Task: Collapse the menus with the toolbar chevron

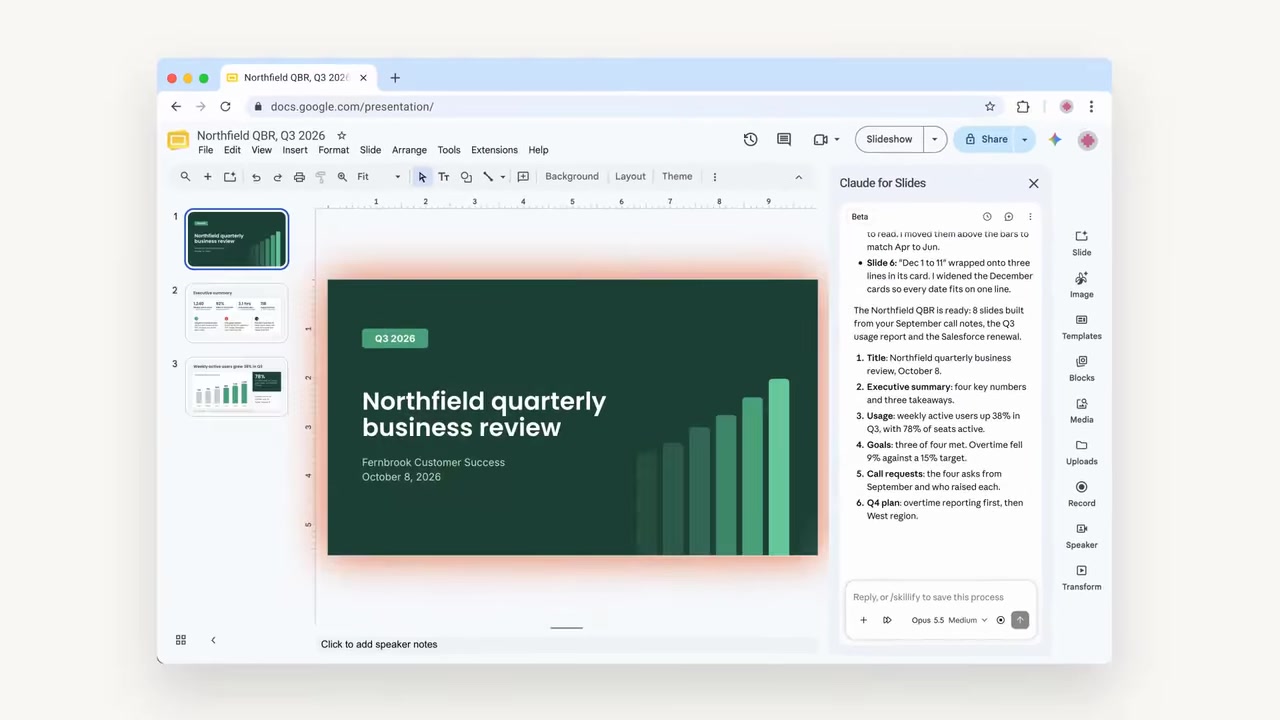Action: [x=798, y=177]
